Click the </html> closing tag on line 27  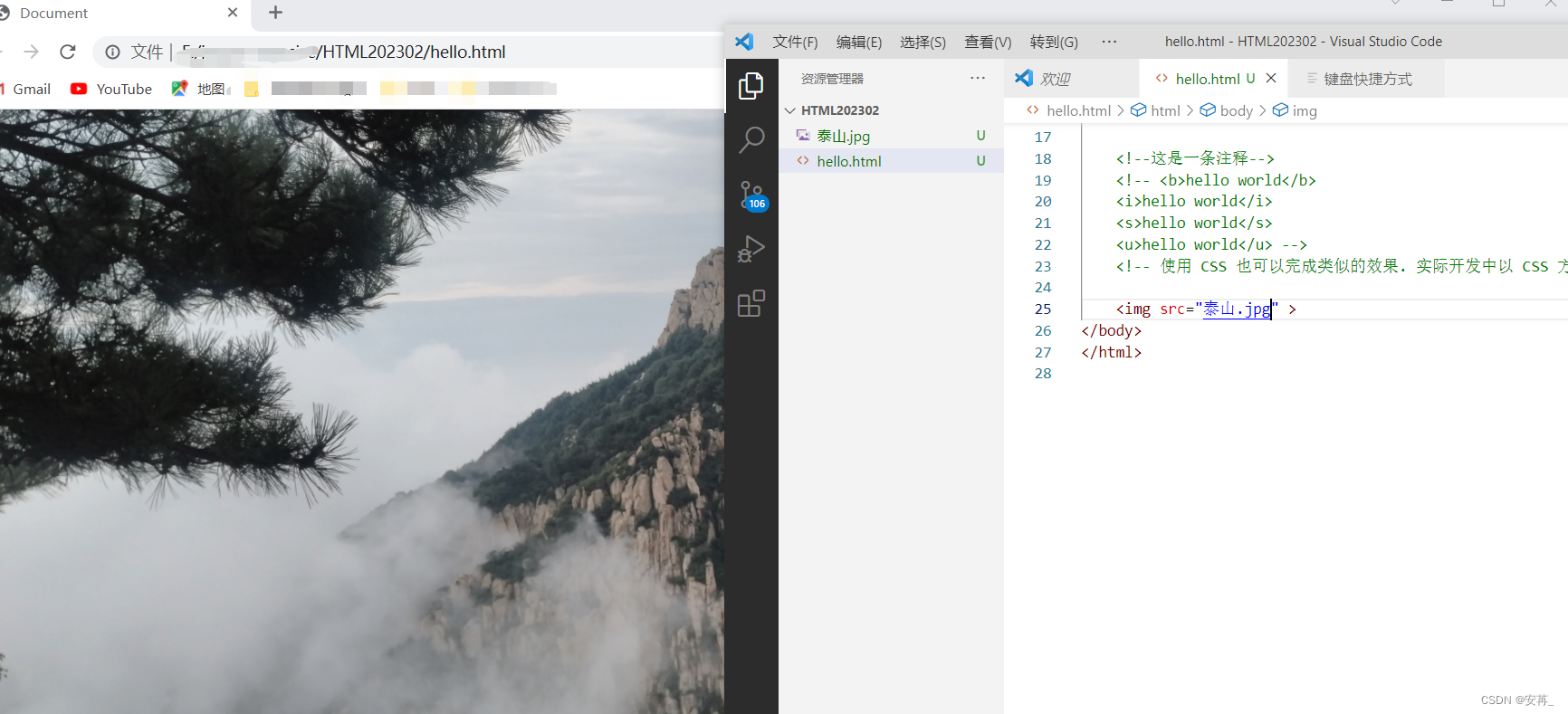(1111, 353)
